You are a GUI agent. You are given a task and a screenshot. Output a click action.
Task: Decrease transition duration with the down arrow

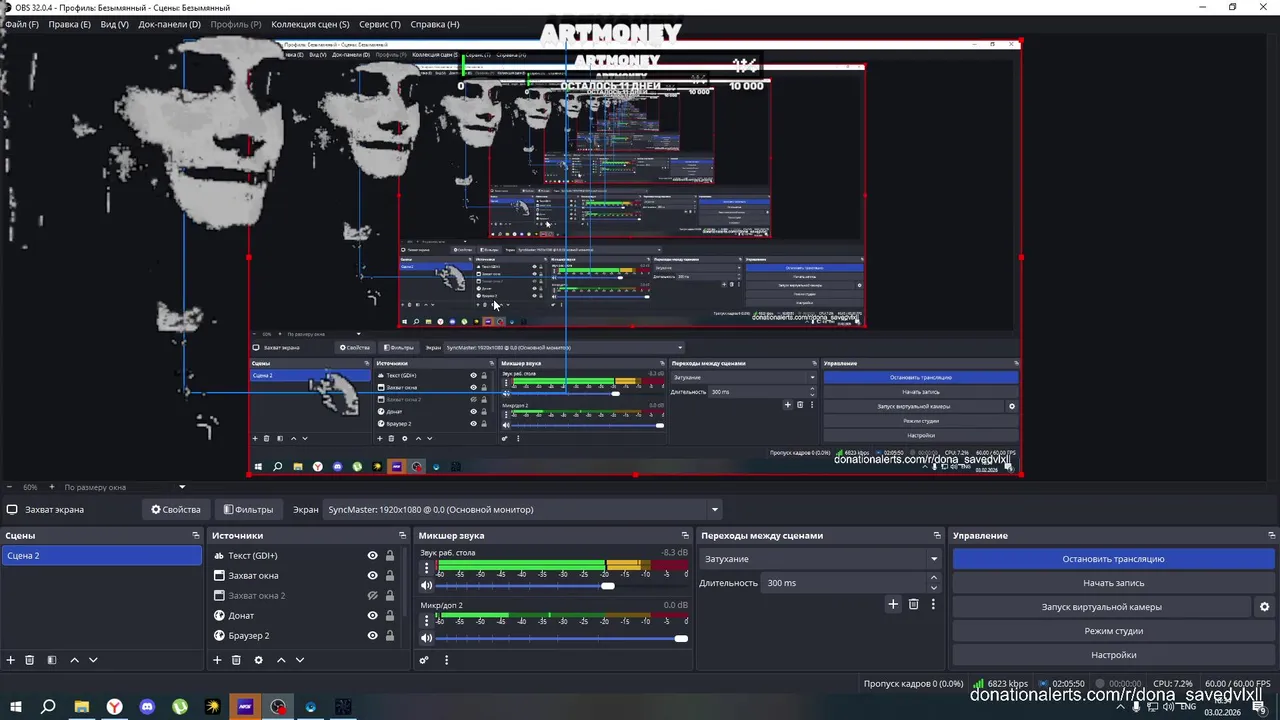tap(934, 588)
